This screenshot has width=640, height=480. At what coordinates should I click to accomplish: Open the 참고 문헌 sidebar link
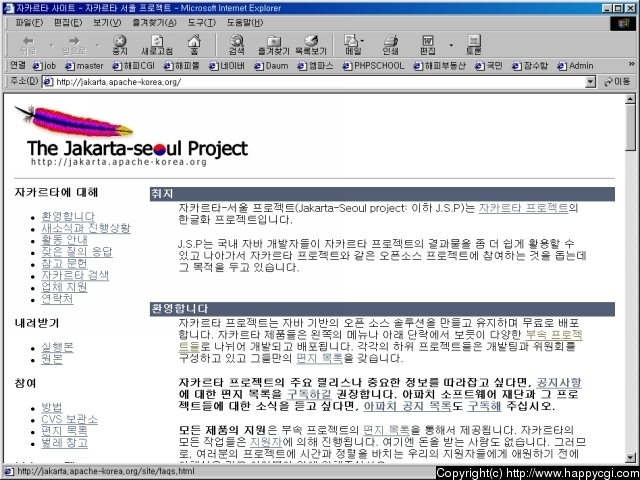pyautogui.click(x=64, y=264)
